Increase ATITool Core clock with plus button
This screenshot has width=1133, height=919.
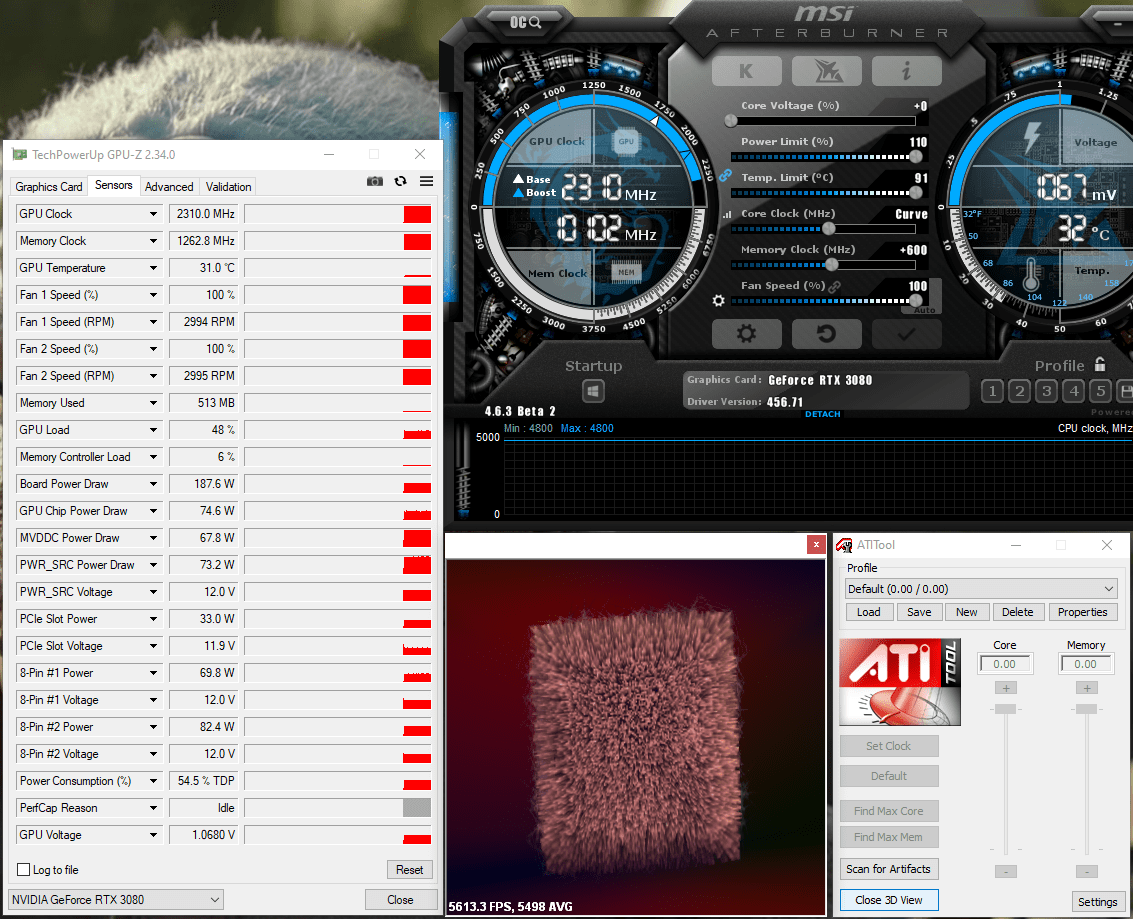point(1006,688)
